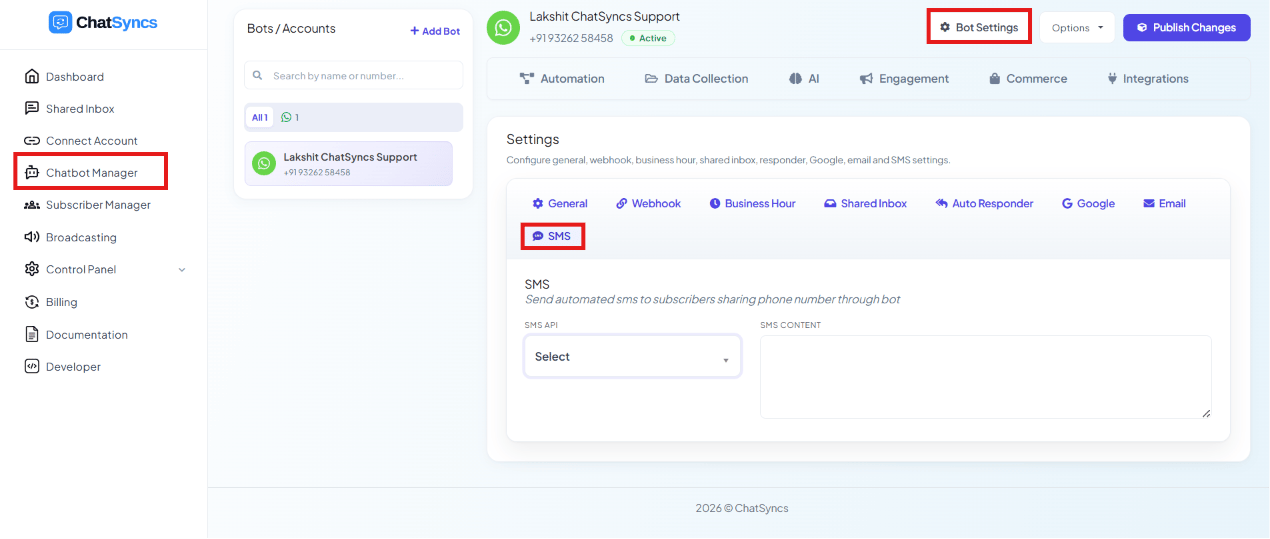Click the SMS Content text area
Screen dimensions: 1270x539
point(985,377)
